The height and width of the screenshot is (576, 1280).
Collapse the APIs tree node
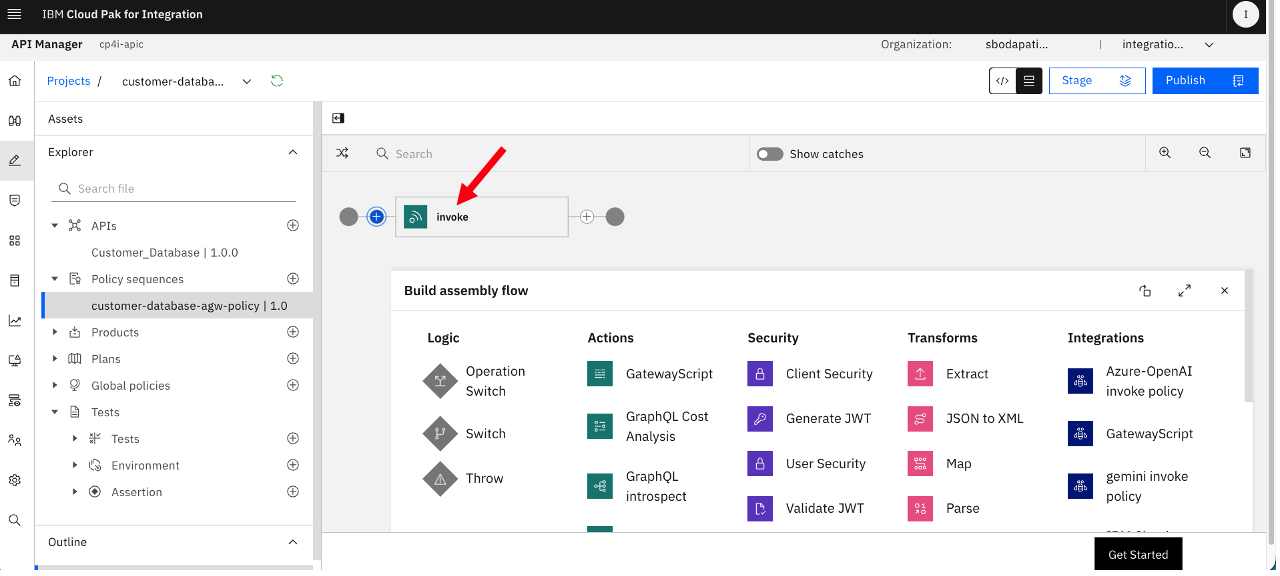coord(55,226)
